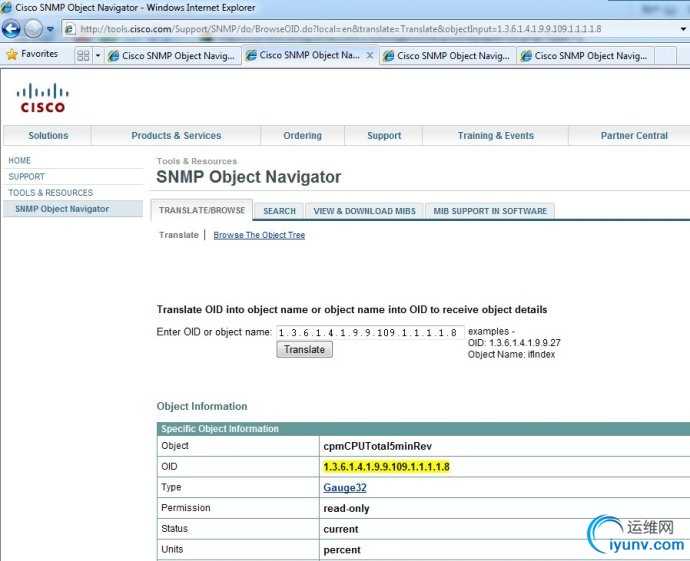This screenshot has height=561, width=690.
Task: Click the highlighted OID value 1.3.6.1.4.1.9.9.109.1.1.1.1.8
Action: click(x=386, y=467)
